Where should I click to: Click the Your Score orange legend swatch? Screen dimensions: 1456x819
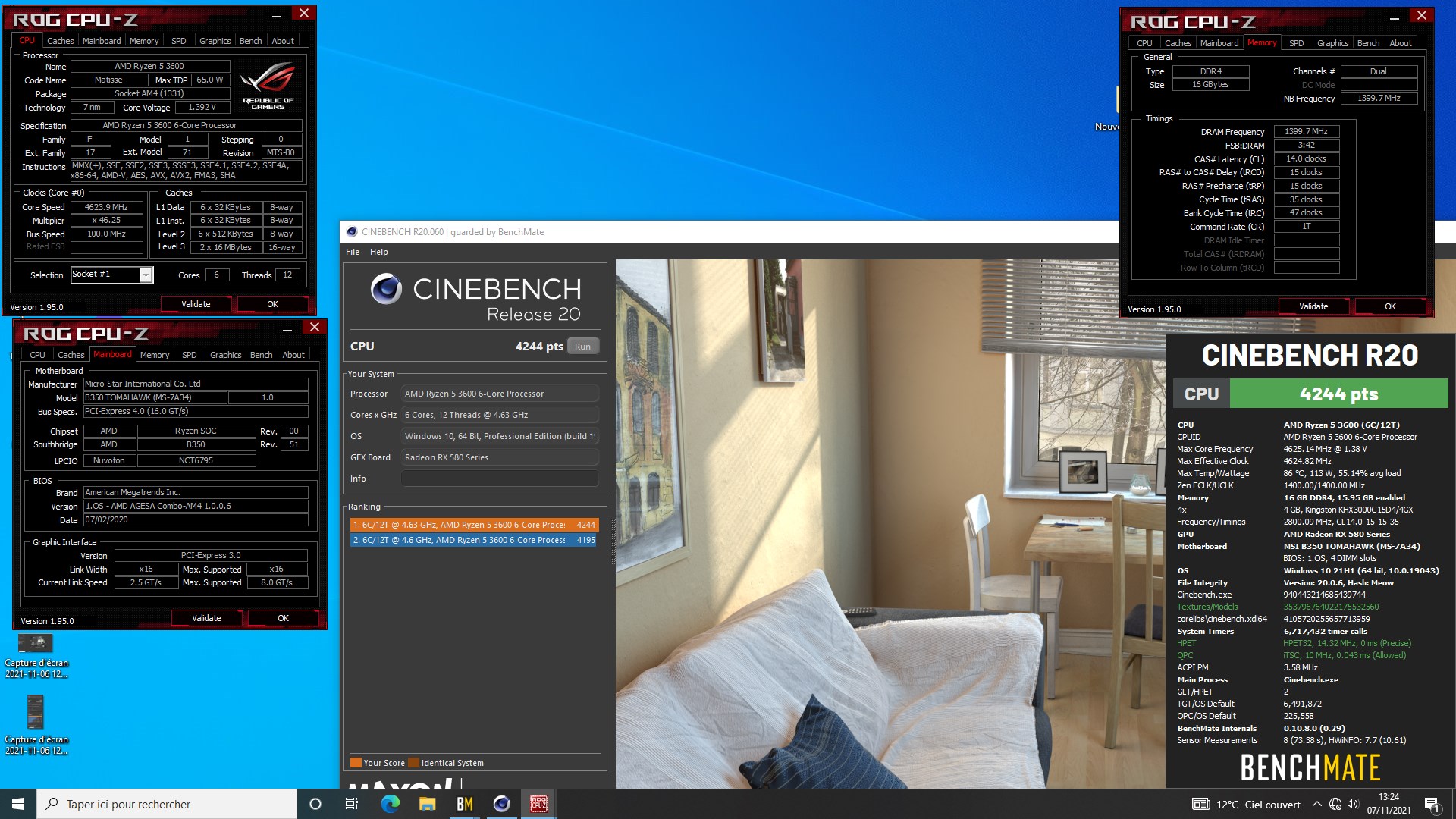(356, 763)
